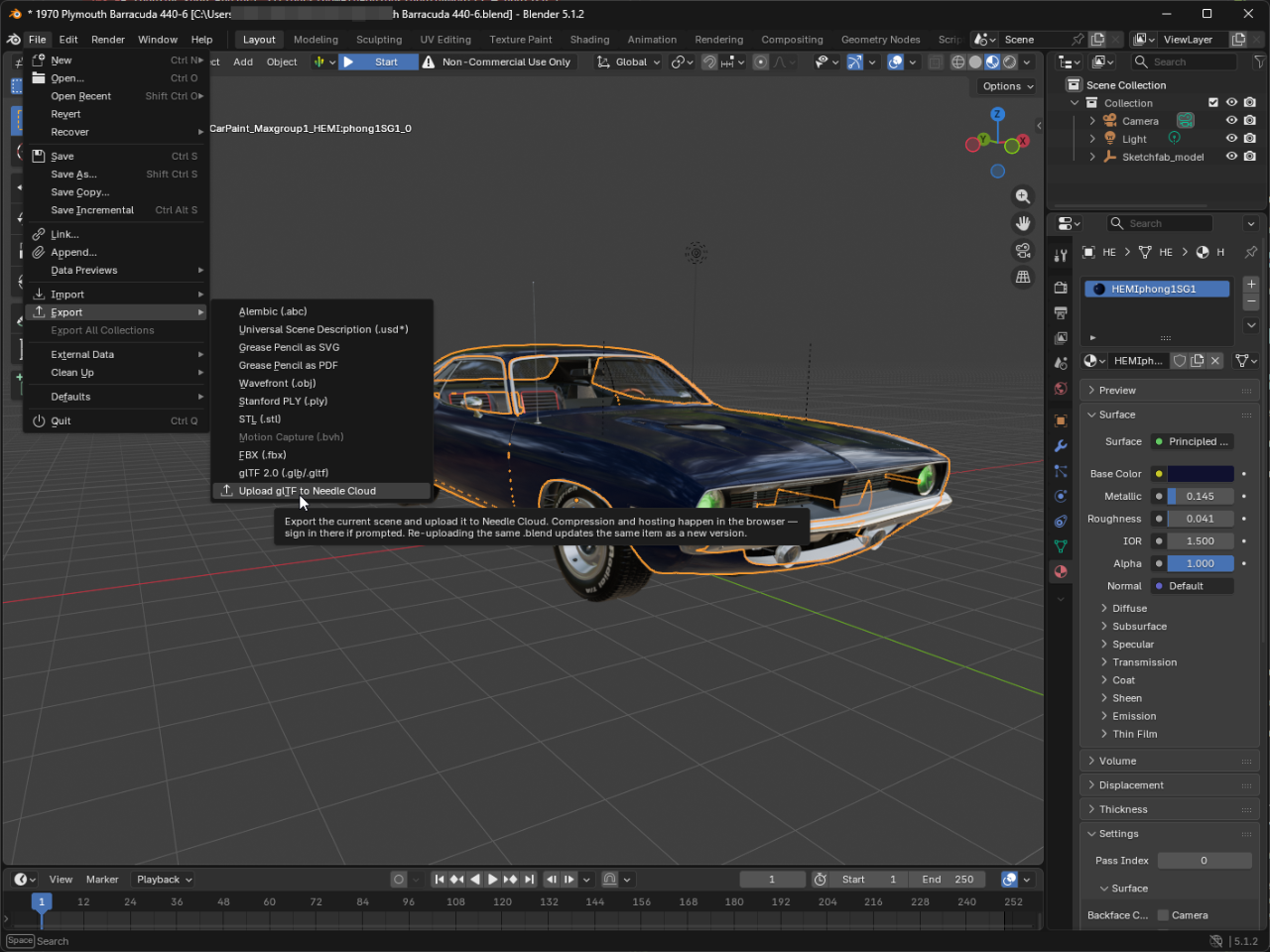Add a material slot with the plus button
The image size is (1270, 952).
pyautogui.click(x=1251, y=284)
